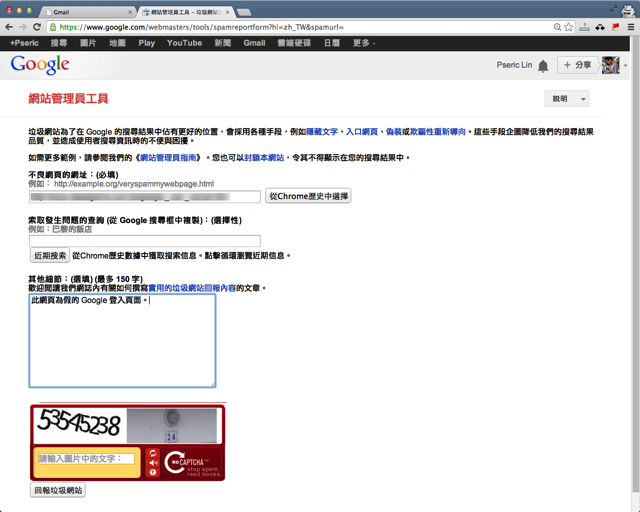
Task: Open the Pseric Lin profile avatar
Action: [611, 65]
